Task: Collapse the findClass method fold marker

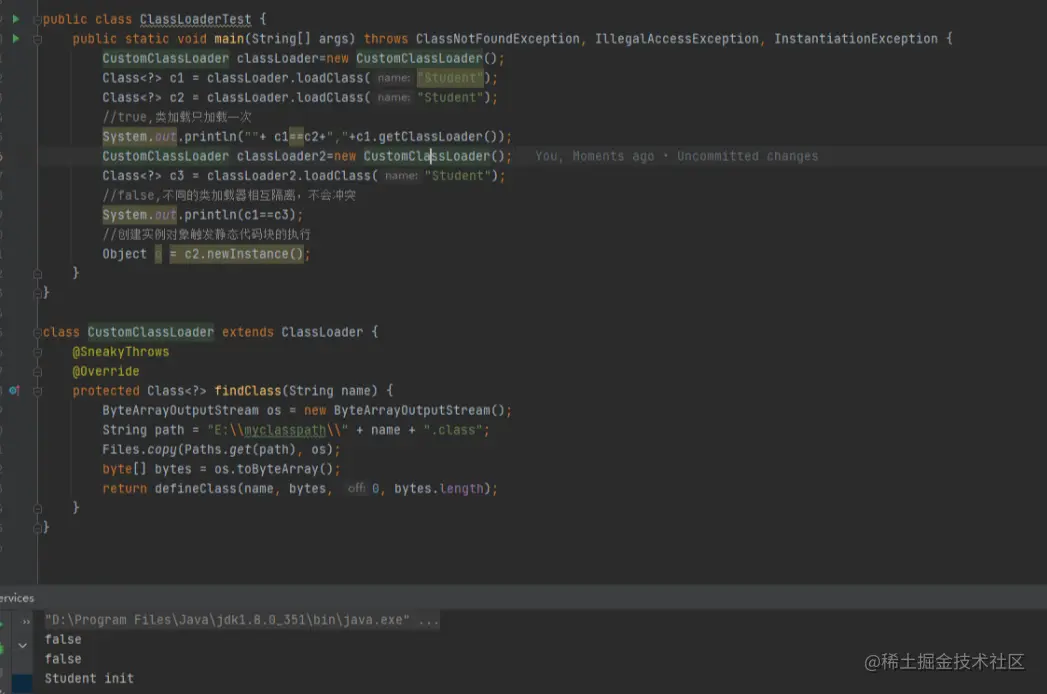Action: pos(38,391)
